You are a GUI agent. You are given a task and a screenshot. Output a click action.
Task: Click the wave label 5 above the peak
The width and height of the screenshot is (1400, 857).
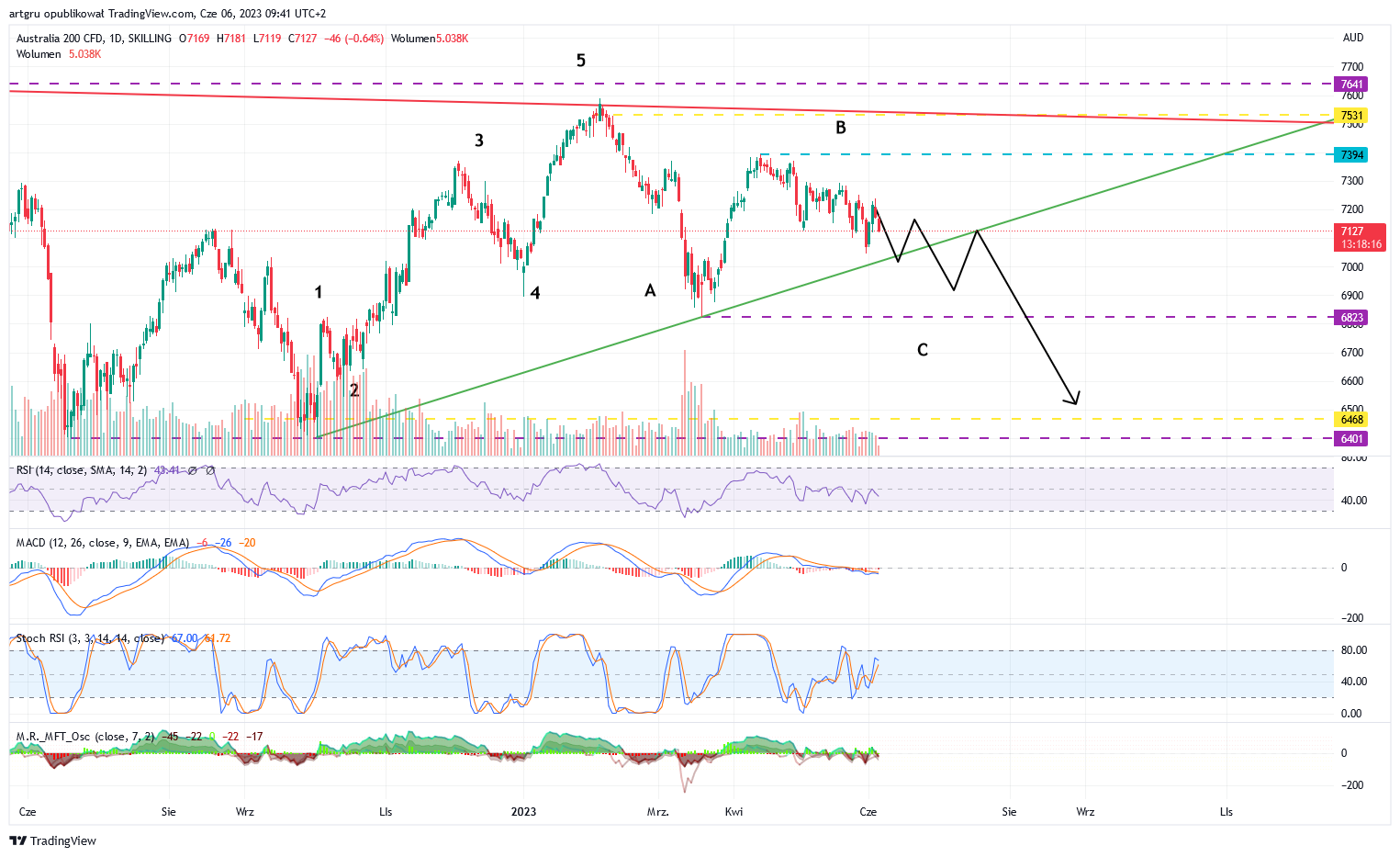581,61
